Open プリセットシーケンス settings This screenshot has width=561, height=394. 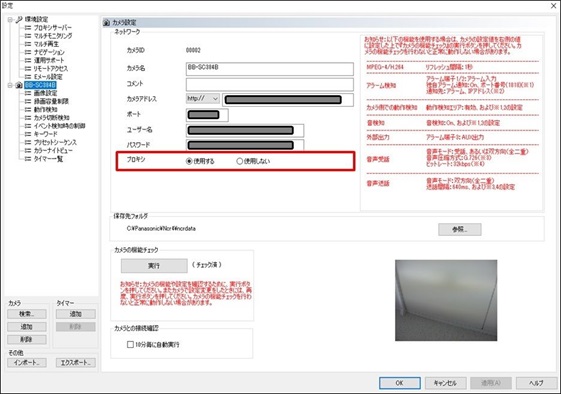point(55,142)
